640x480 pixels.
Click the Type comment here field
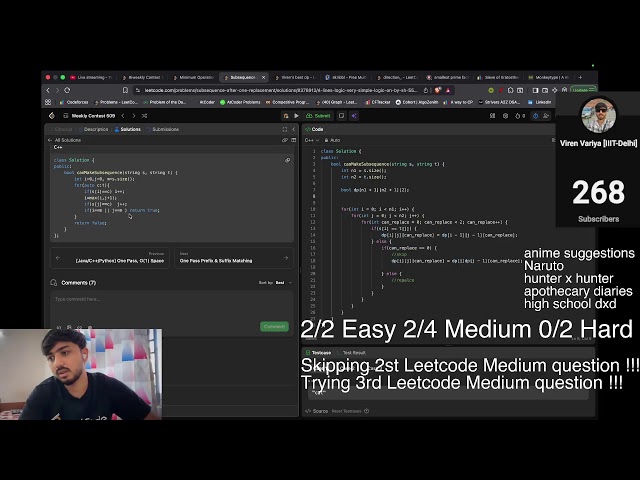click(171, 306)
